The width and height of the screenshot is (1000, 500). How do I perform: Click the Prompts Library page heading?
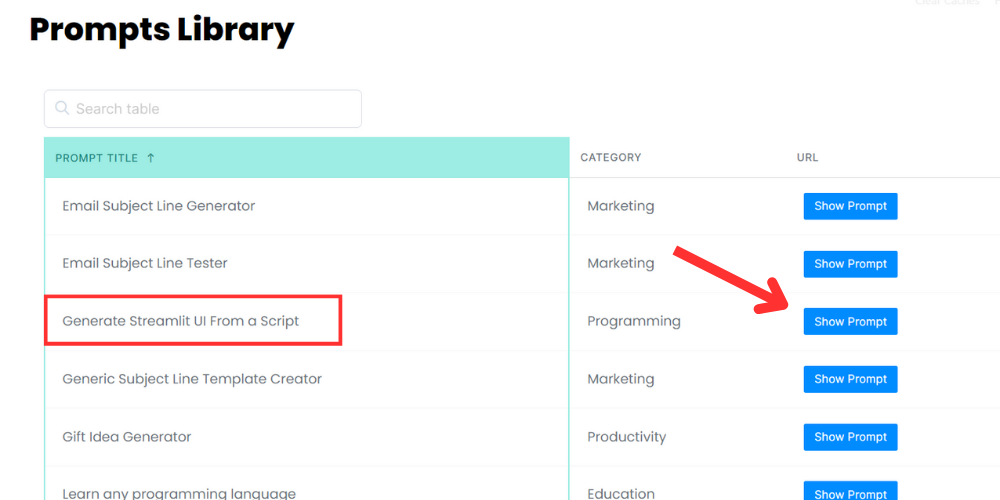click(162, 29)
